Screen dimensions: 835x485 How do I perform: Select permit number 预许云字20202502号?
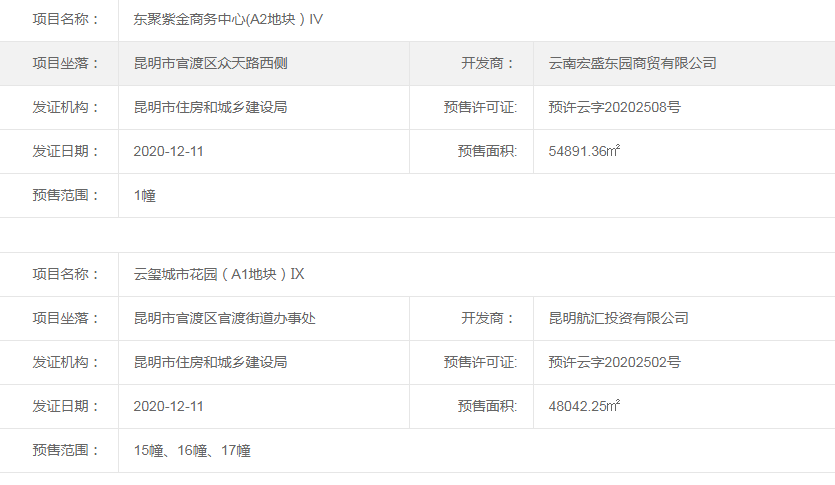coord(614,362)
